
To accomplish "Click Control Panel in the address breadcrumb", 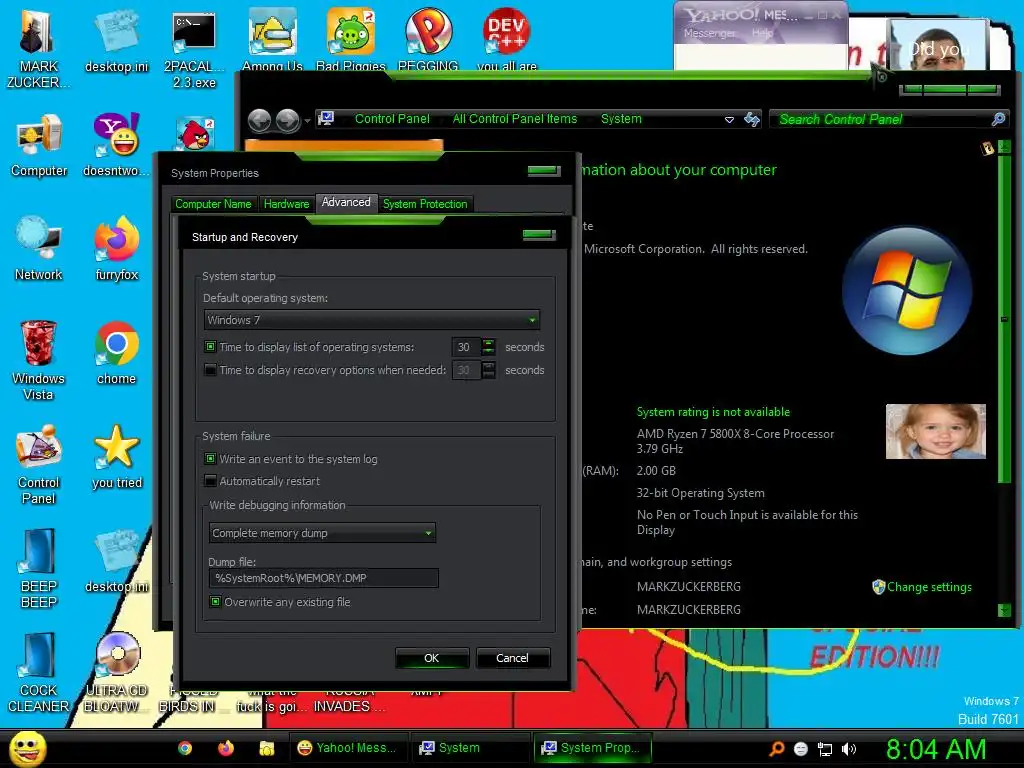I will click(x=392, y=119).
